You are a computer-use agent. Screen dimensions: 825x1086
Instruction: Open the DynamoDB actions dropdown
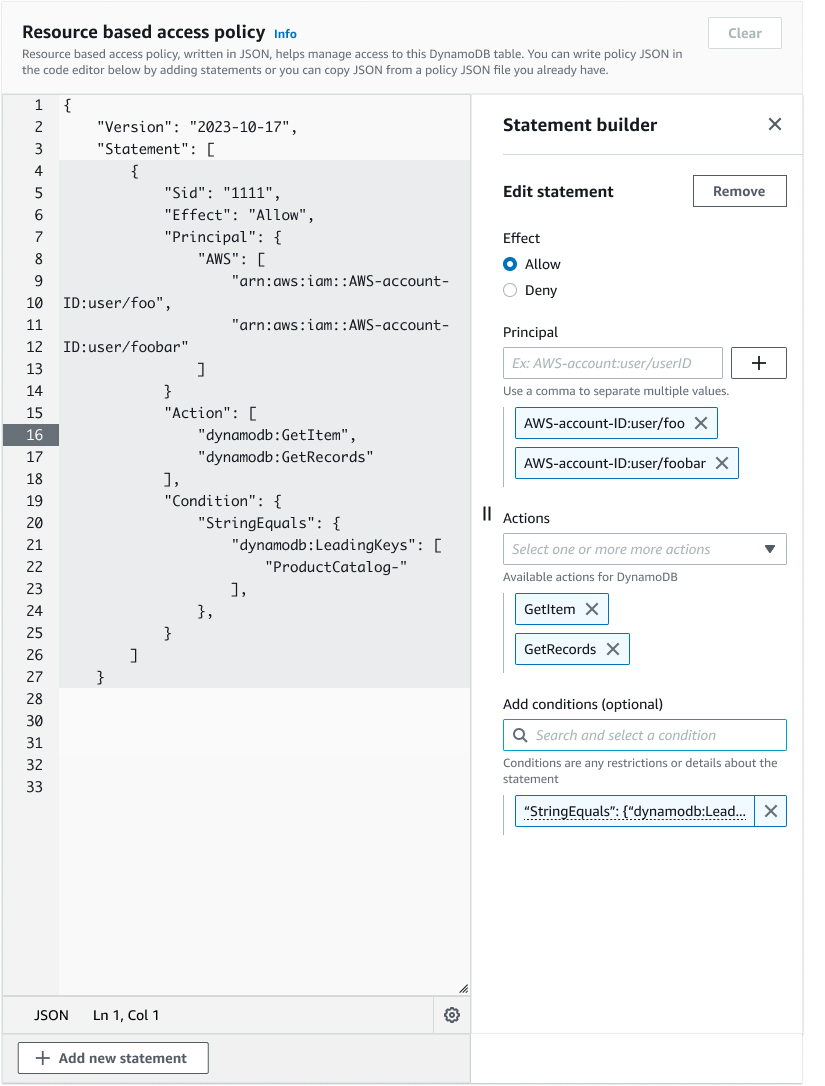pyautogui.click(x=770, y=549)
